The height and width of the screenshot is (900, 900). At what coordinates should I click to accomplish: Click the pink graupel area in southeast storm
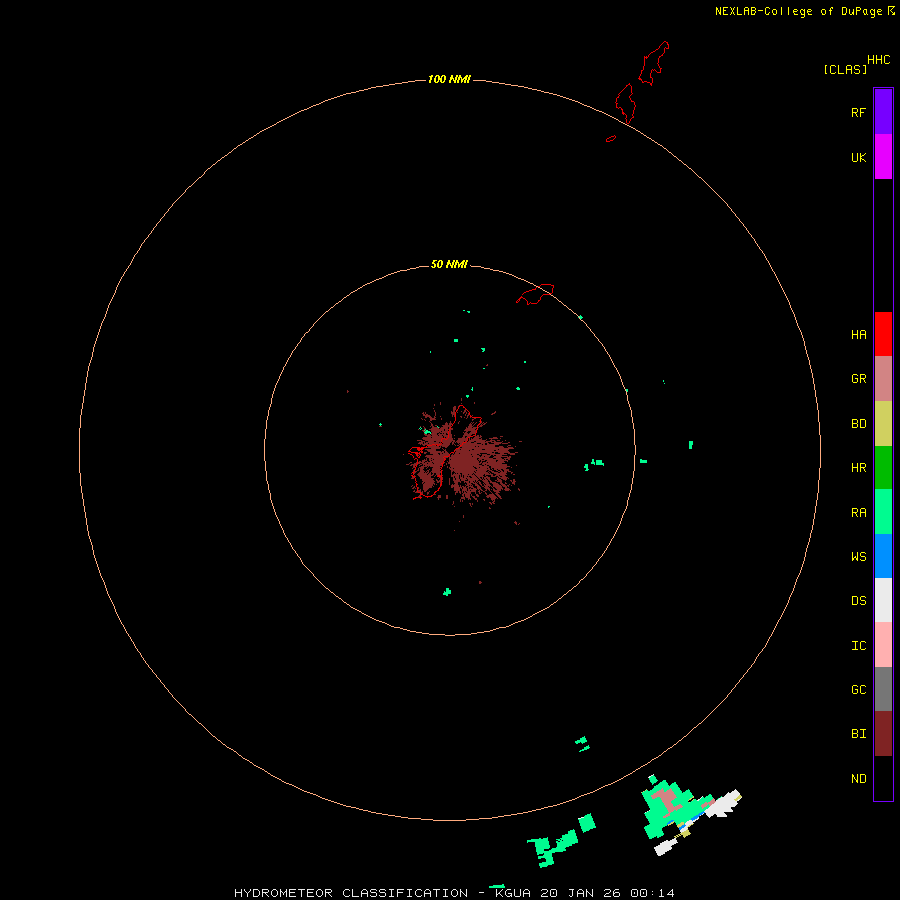tap(670, 800)
